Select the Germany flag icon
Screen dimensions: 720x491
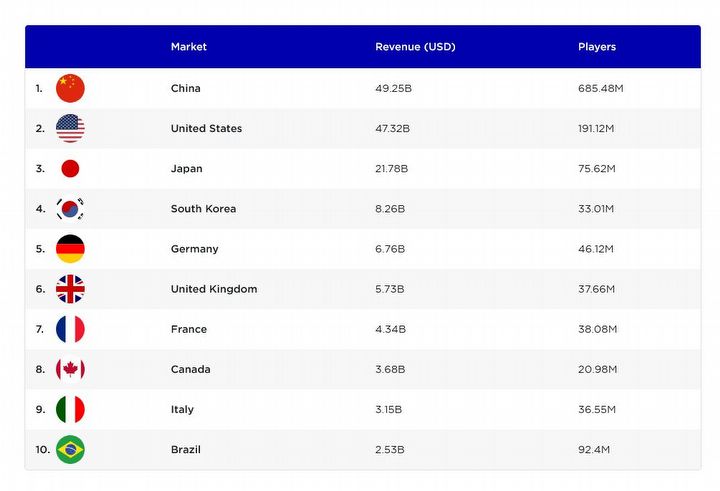click(70, 249)
